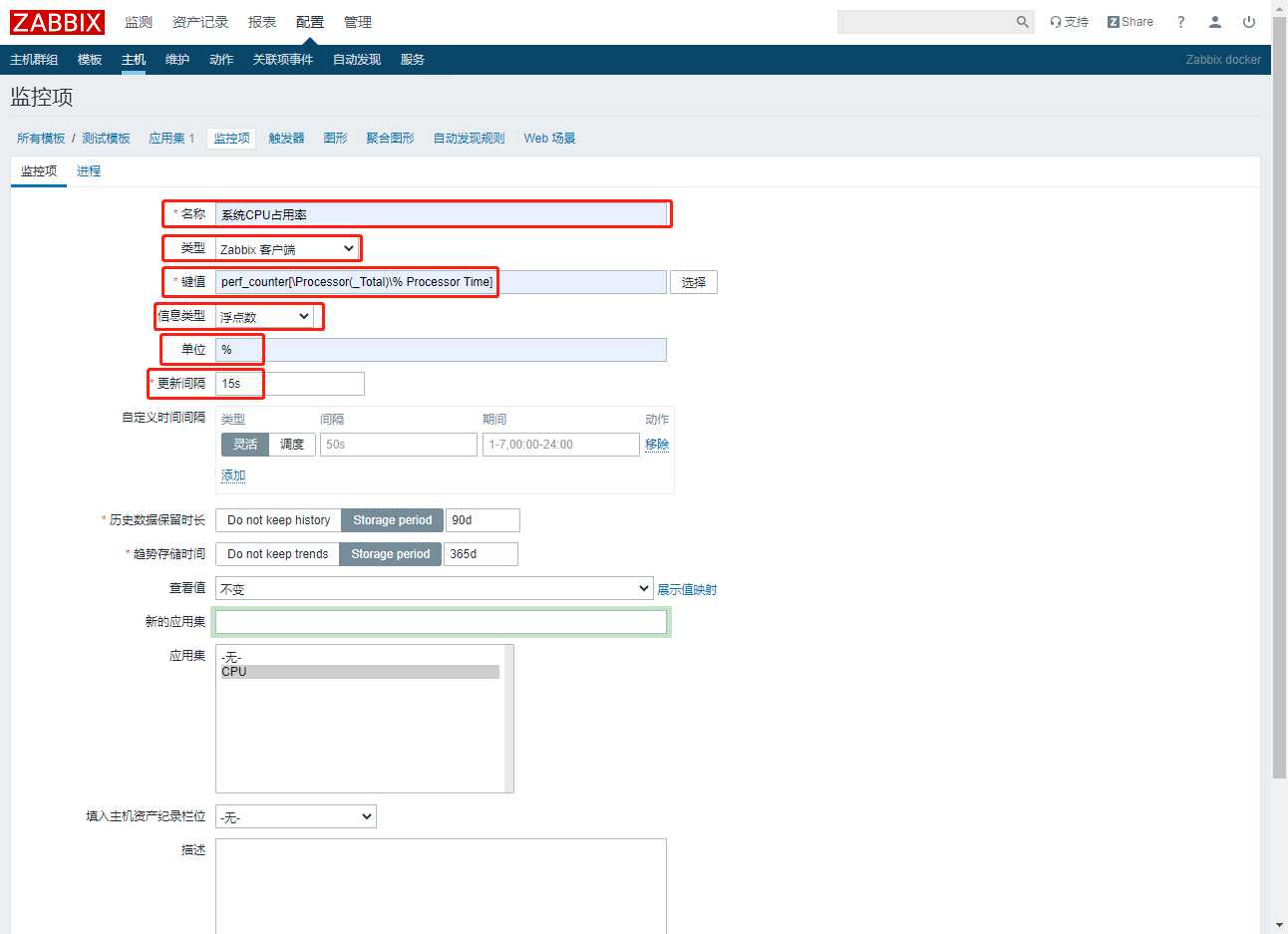
Task: Open the 图形 link
Action: pos(336,139)
